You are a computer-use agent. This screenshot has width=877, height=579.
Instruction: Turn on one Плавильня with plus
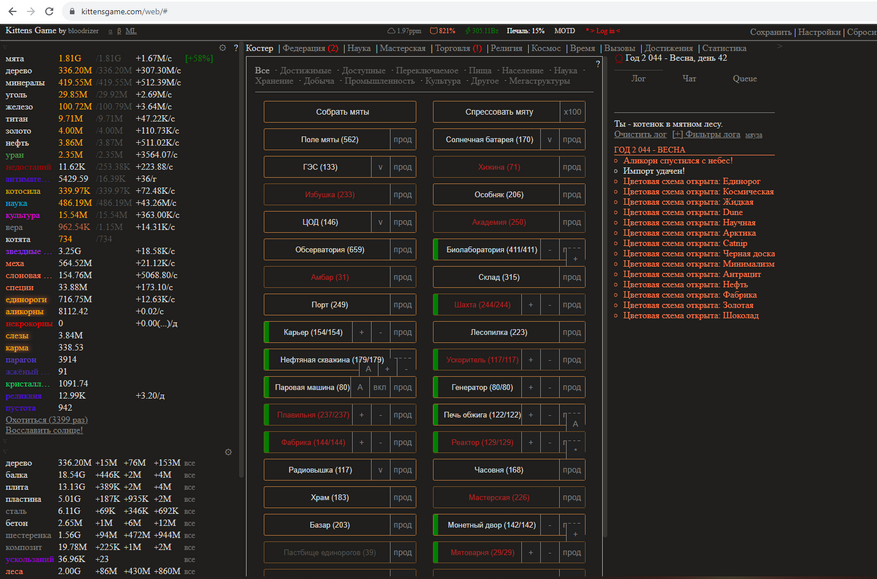(x=361, y=415)
